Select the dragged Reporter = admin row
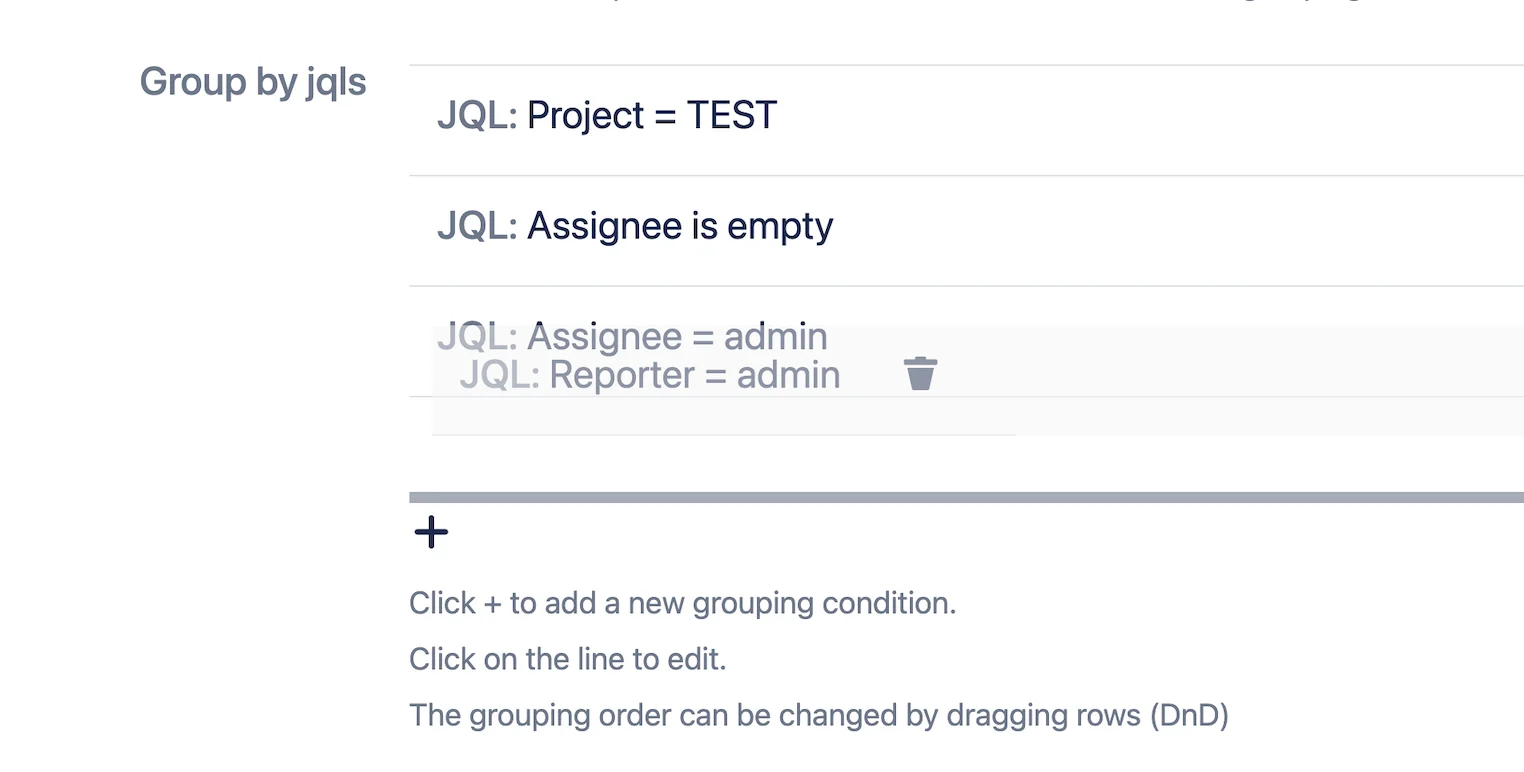 978,380
